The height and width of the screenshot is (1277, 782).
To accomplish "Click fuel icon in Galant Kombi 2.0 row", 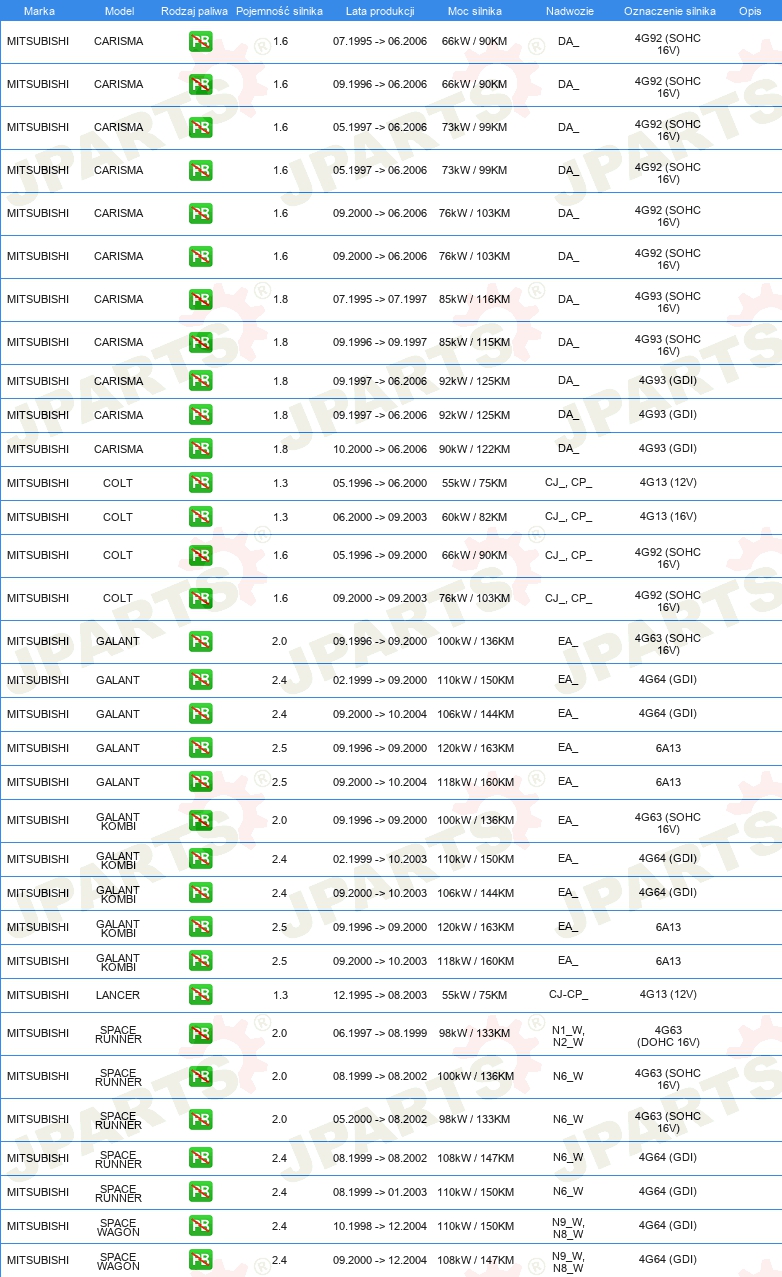I will tap(200, 821).
